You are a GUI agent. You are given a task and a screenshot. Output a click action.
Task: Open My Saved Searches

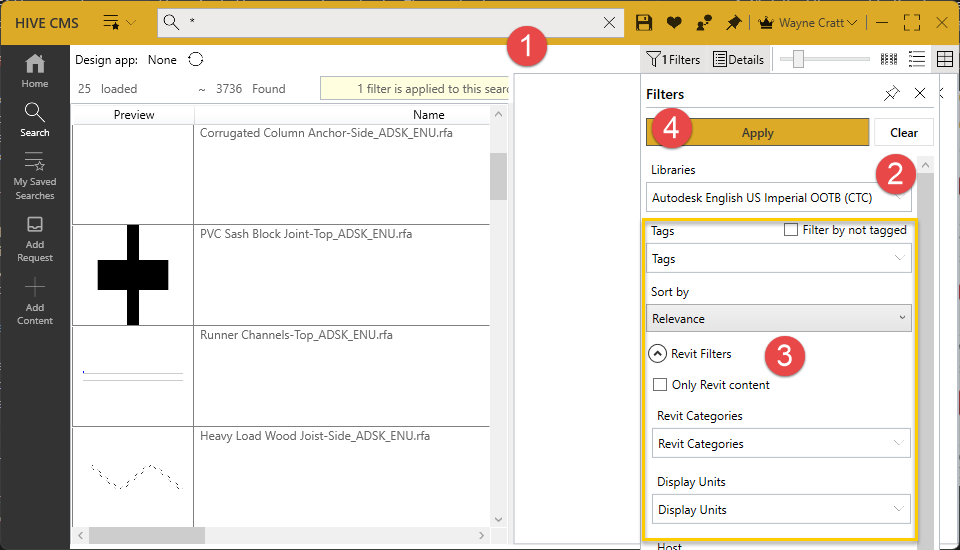(35, 176)
